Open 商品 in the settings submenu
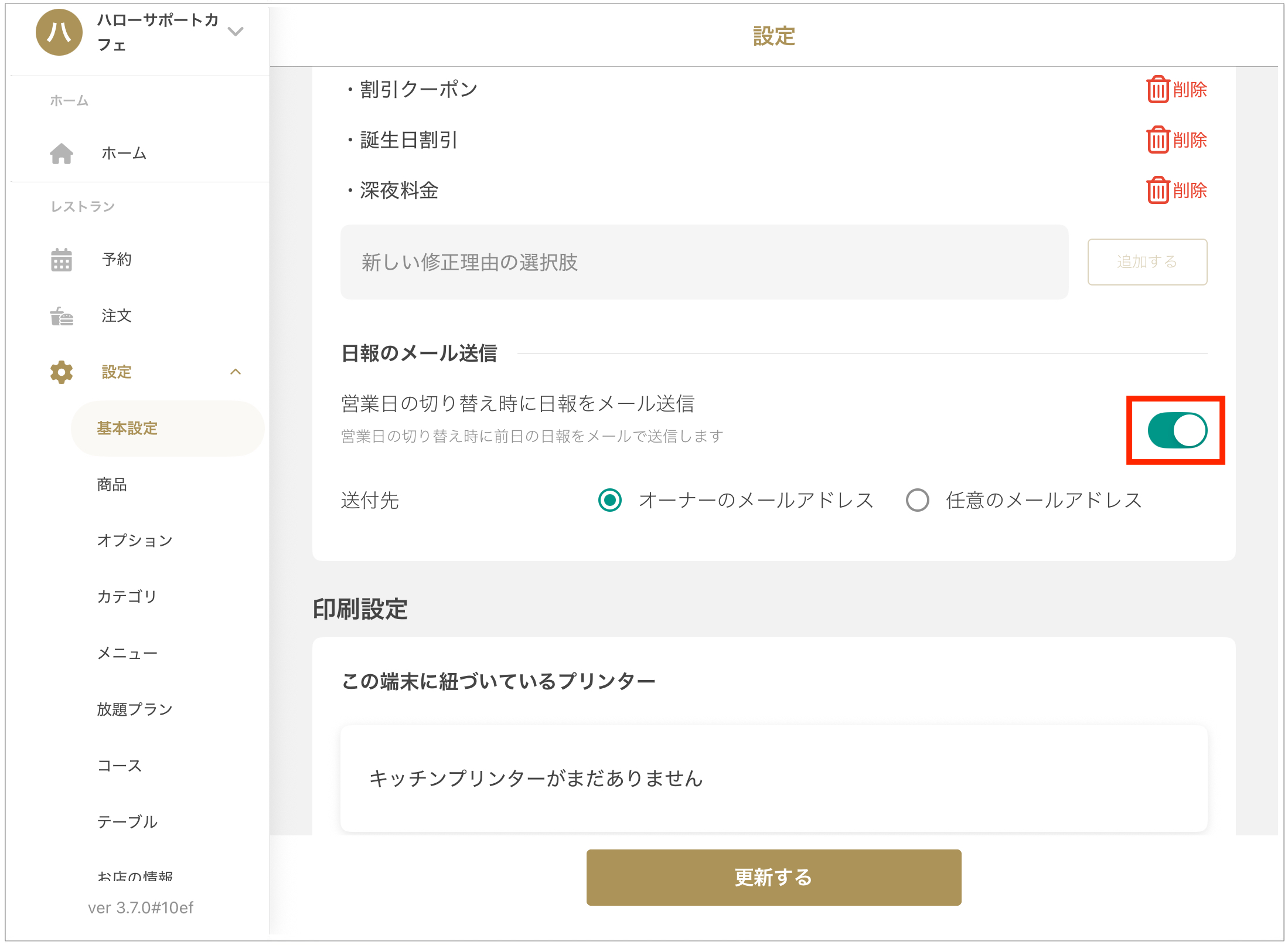Image resolution: width=1288 pixels, height=945 pixels. 112,484
